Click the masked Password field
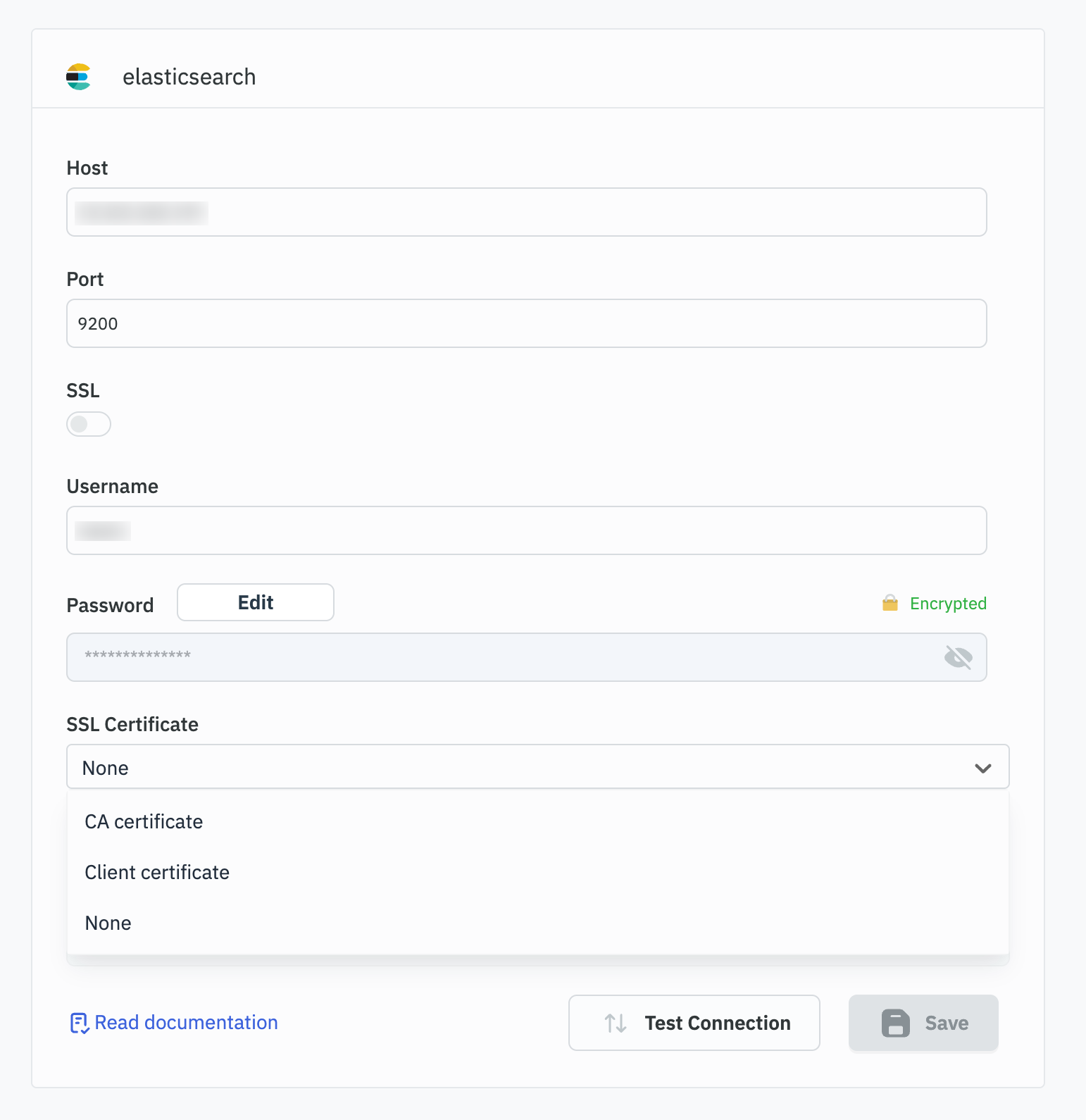Viewport: 1086px width, 1120px height. [507, 657]
